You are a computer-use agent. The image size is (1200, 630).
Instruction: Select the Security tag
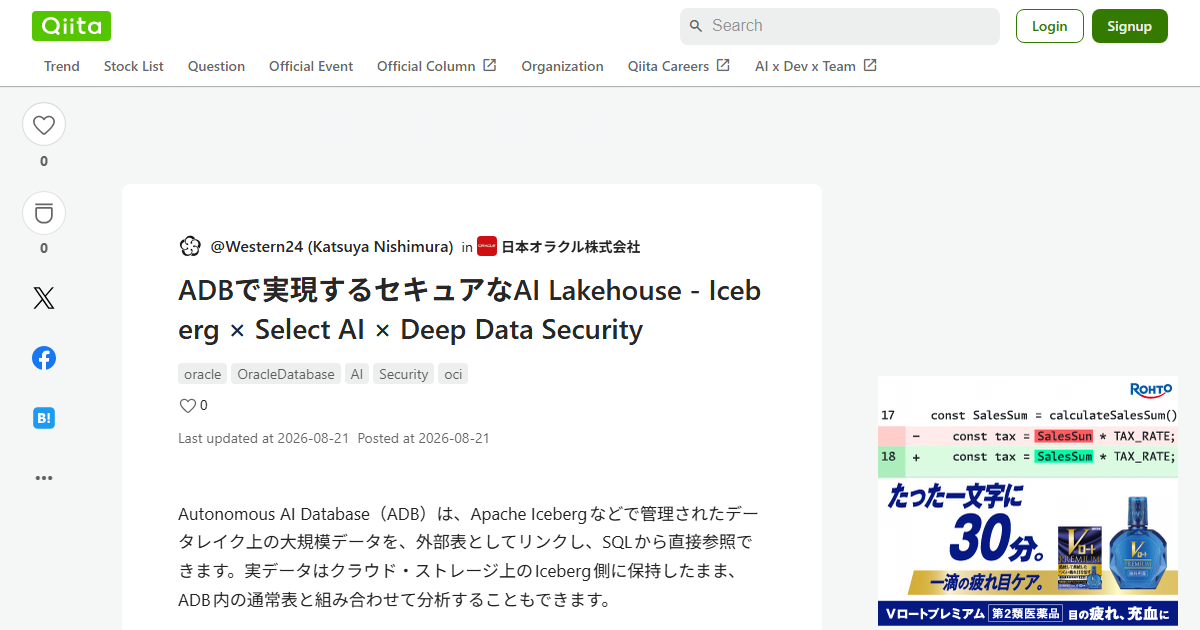(x=404, y=374)
